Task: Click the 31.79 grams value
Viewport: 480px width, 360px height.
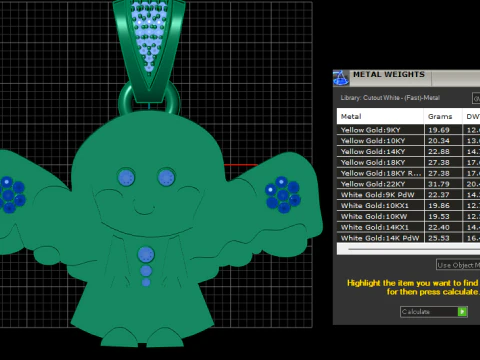Action: (x=439, y=184)
